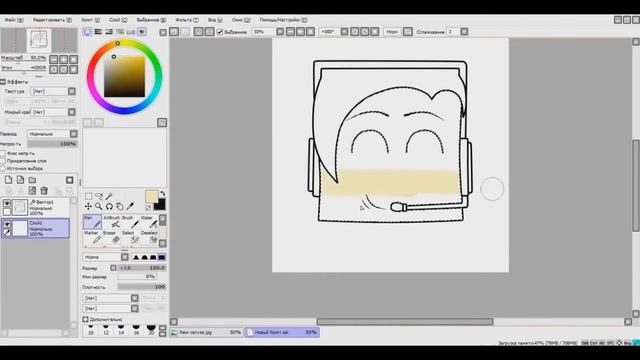Pick the rectangular selection tool

(x=88, y=196)
